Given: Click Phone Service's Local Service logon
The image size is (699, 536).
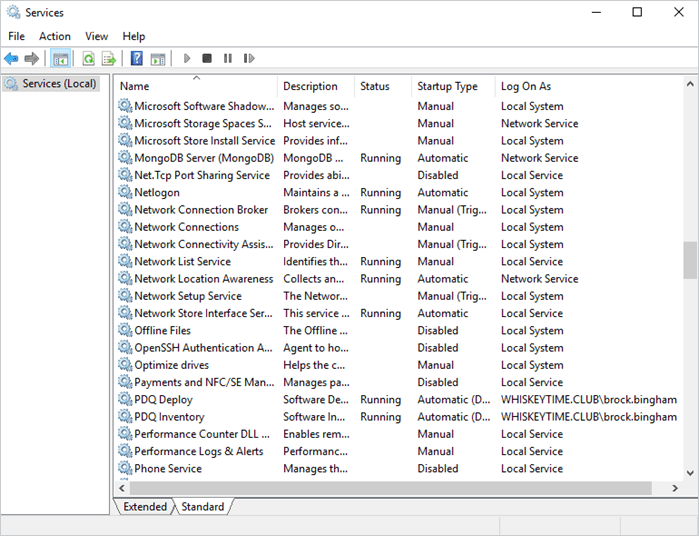Looking at the screenshot, I should pos(532,468).
